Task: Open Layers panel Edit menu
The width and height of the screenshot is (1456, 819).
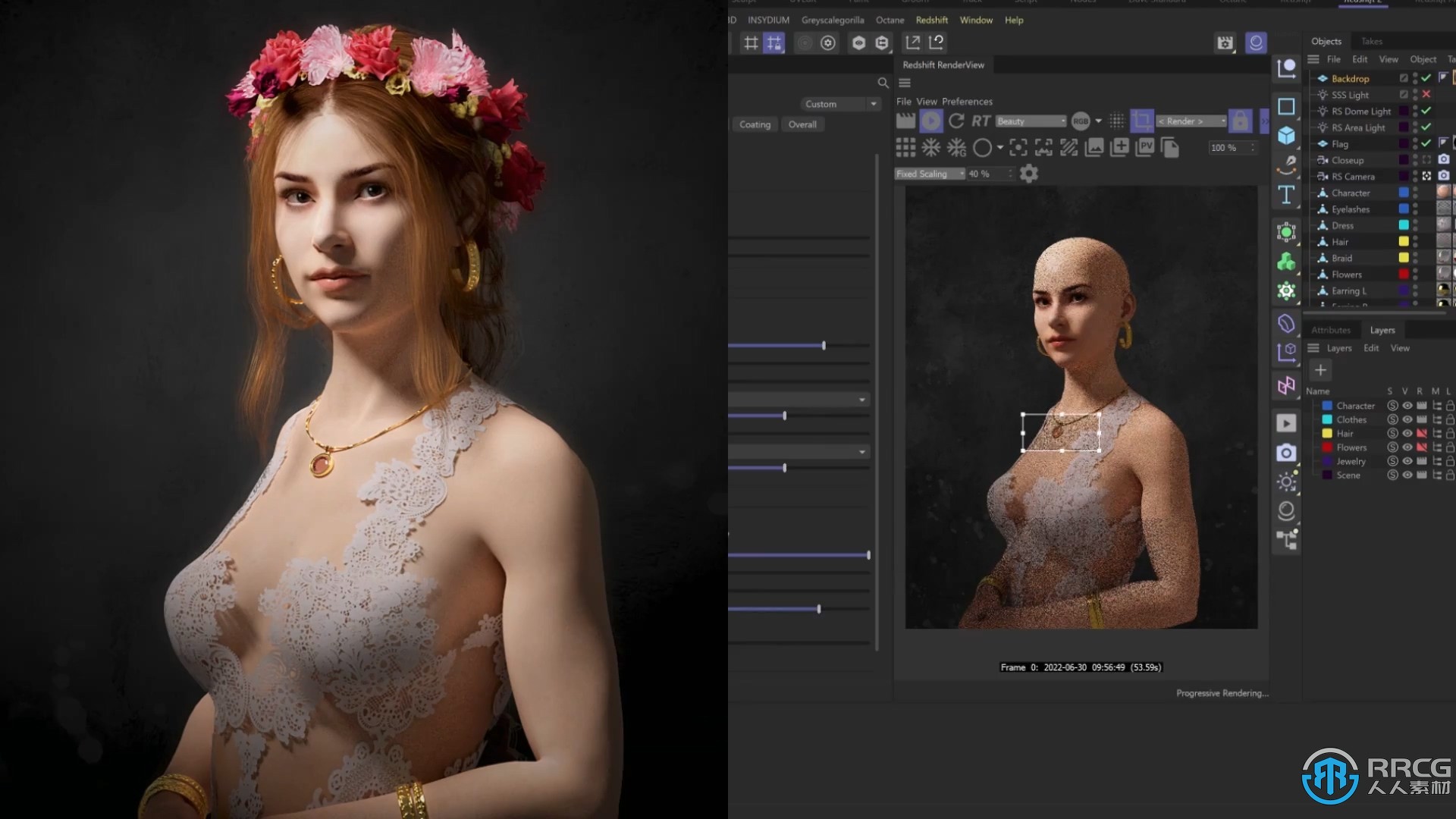Action: pos(1371,348)
